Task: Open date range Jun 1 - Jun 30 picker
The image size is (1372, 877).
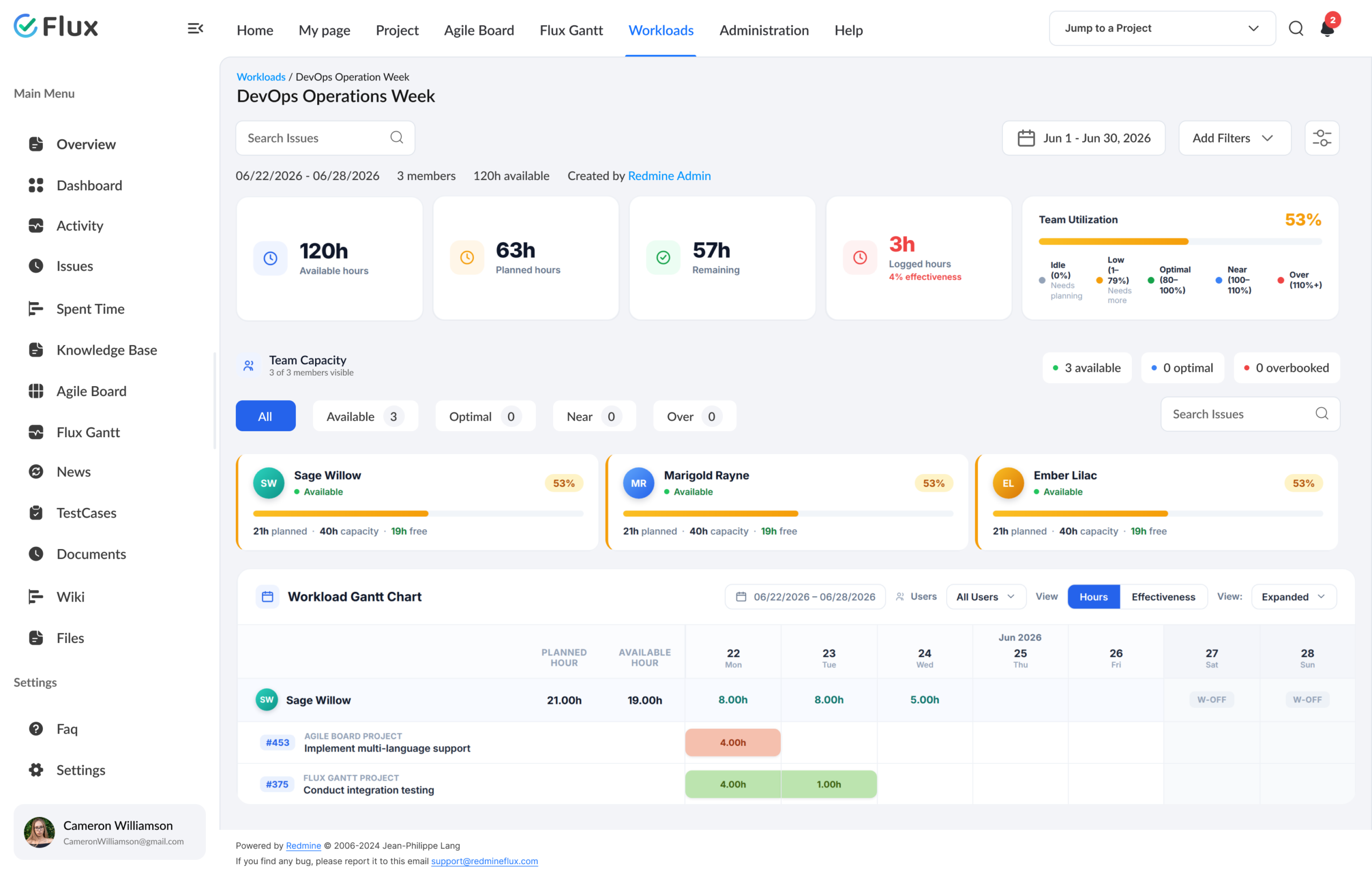Action: pyautogui.click(x=1084, y=138)
